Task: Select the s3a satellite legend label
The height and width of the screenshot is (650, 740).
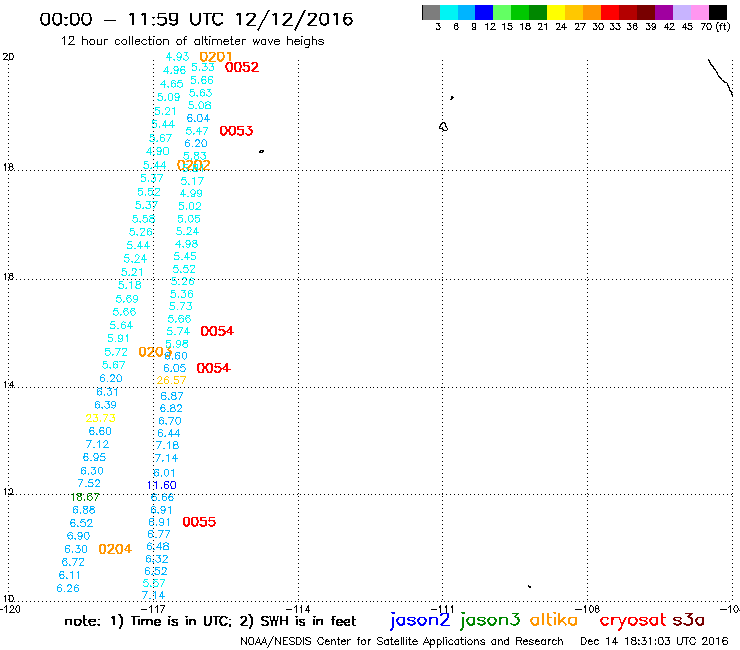Action: pos(689,620)
